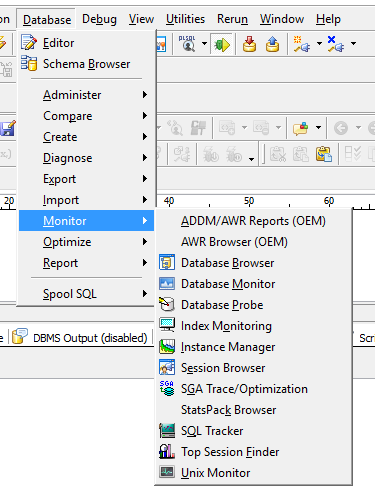Screen dimensions: 375x494
Task: Click the Database Monitor icon
Action: click(167, 284)
